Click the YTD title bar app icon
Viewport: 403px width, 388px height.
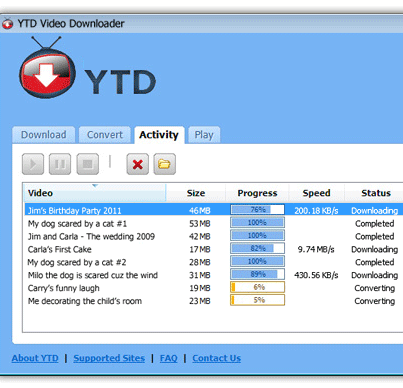click(7, 24)
